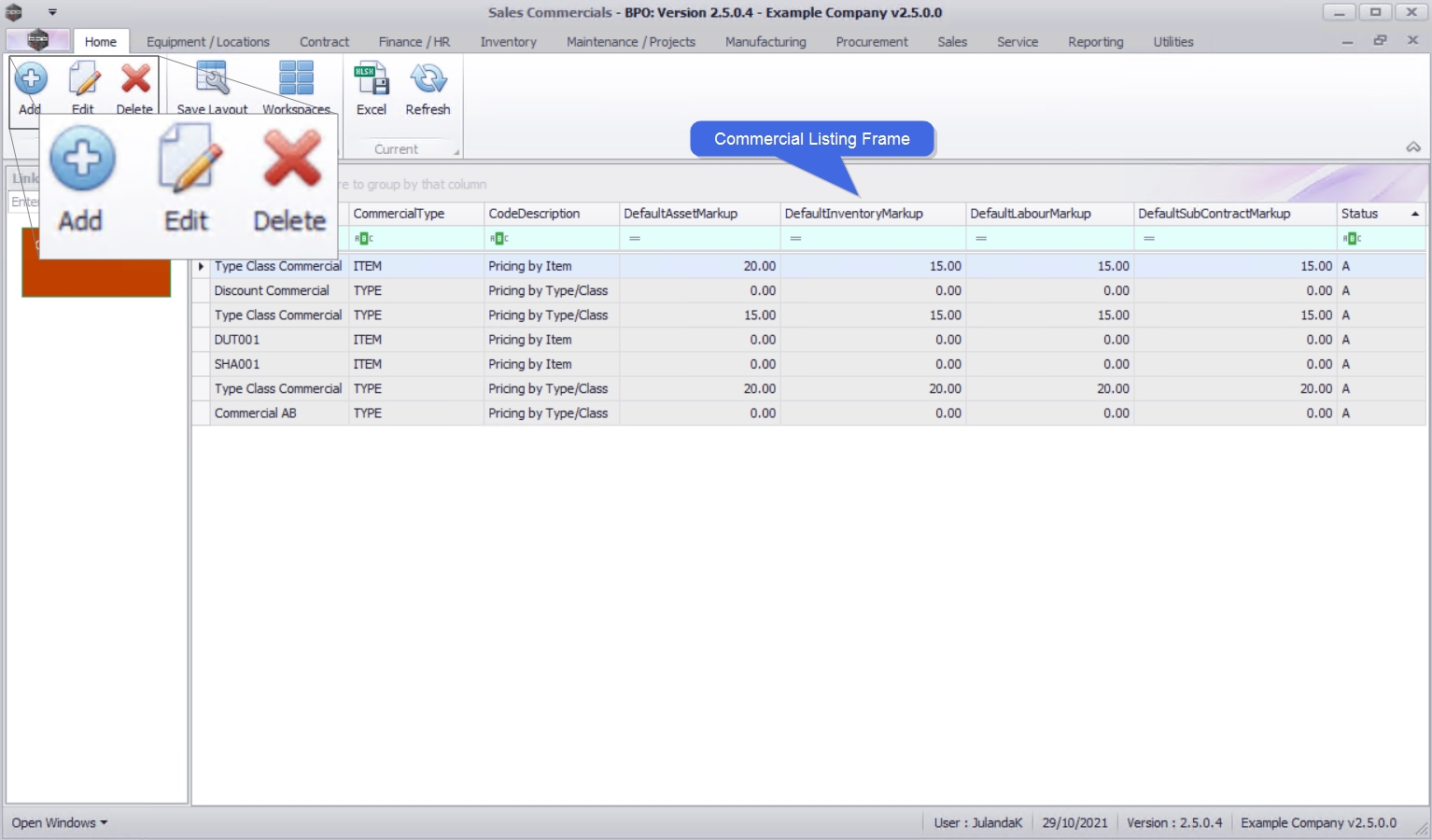Minimize the inner document window in ribbon bar
The height and width of the screenshot is (840, 1432).
[1347, 42]
